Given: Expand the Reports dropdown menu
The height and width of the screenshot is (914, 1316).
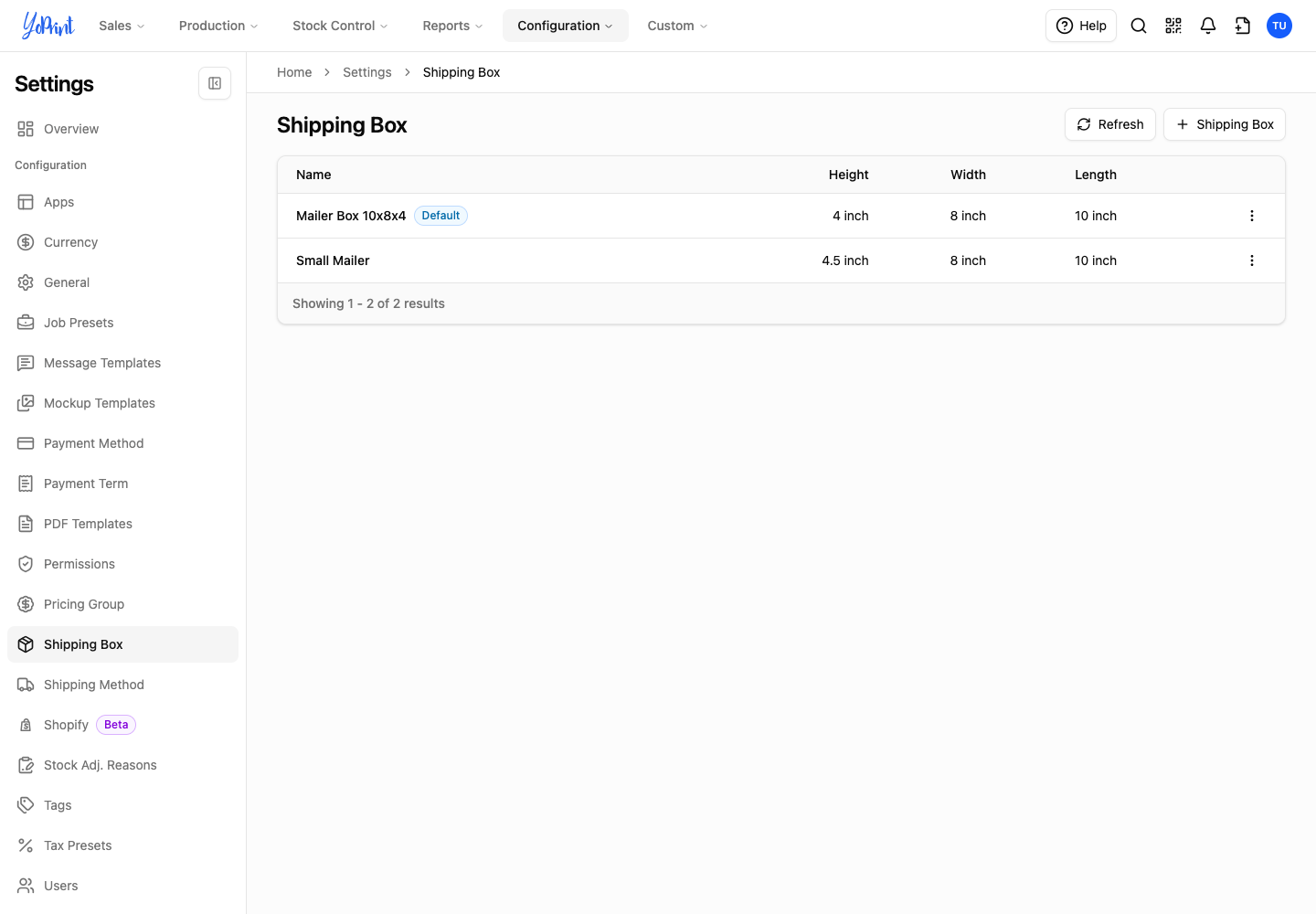Looking at the screenshot, I should tap(452, 26).
